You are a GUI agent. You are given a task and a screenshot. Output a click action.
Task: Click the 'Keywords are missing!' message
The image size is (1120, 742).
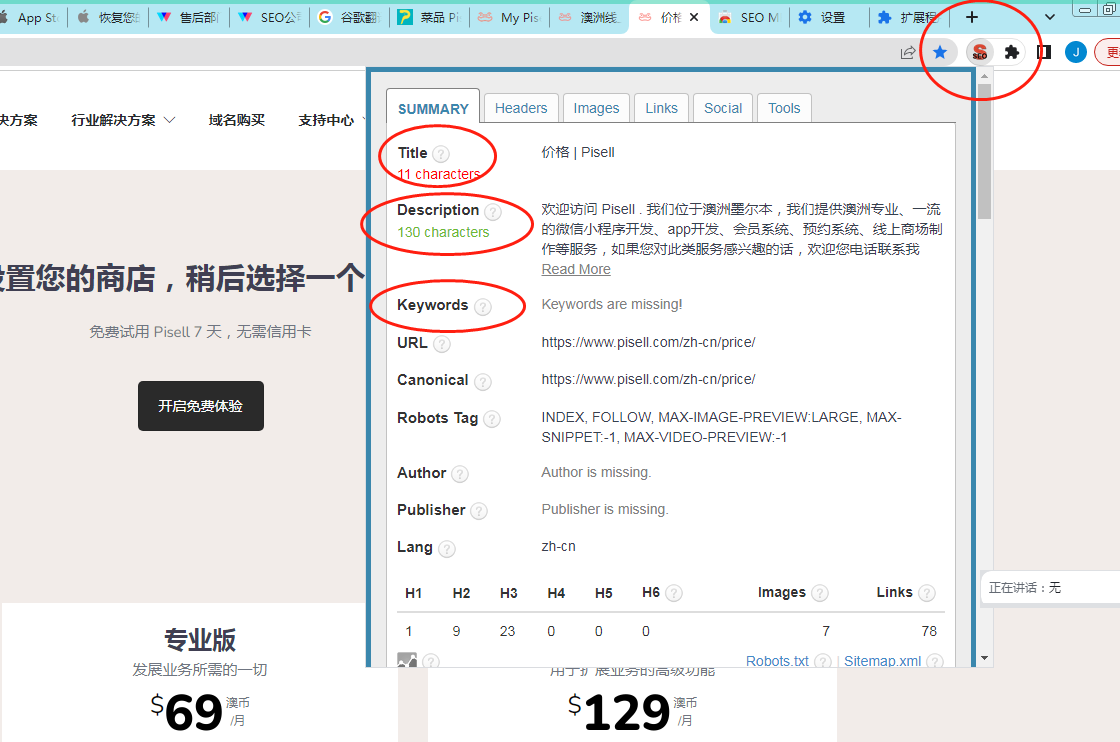611,304
